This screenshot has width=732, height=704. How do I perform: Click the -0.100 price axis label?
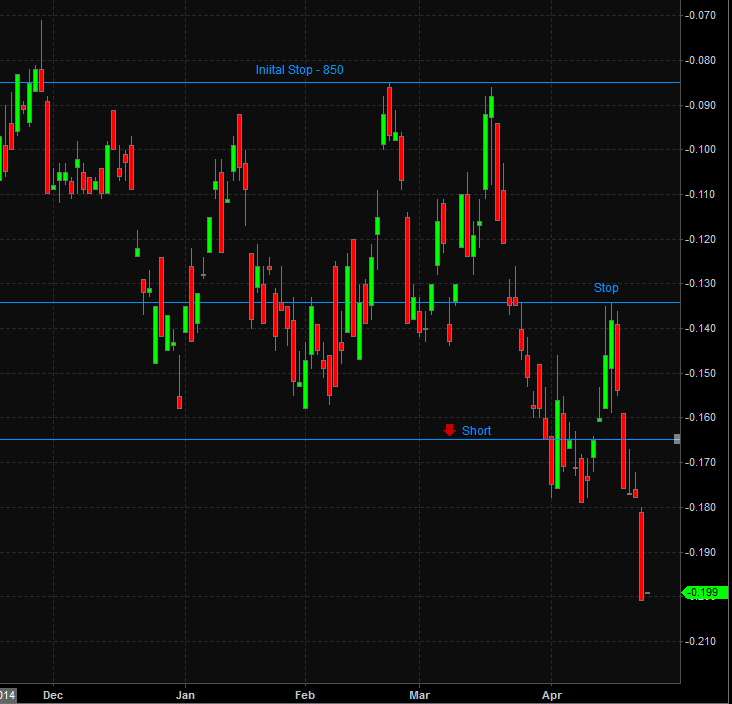click(700, 149)
